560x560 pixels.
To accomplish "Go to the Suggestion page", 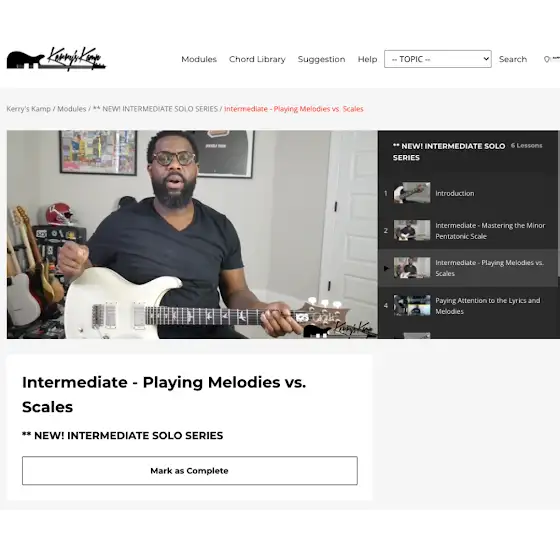I will 321,59.
